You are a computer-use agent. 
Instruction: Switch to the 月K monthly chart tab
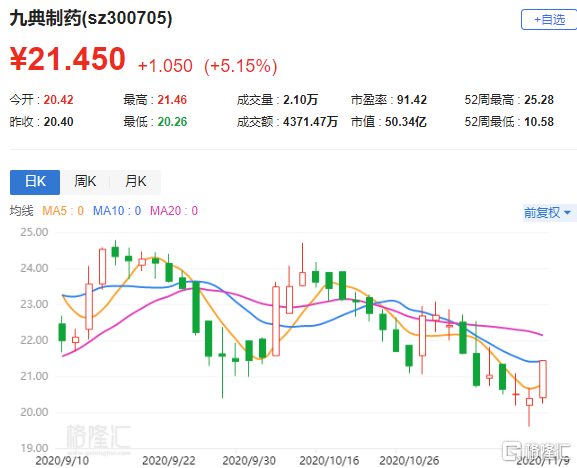click(x=135, y=182)
